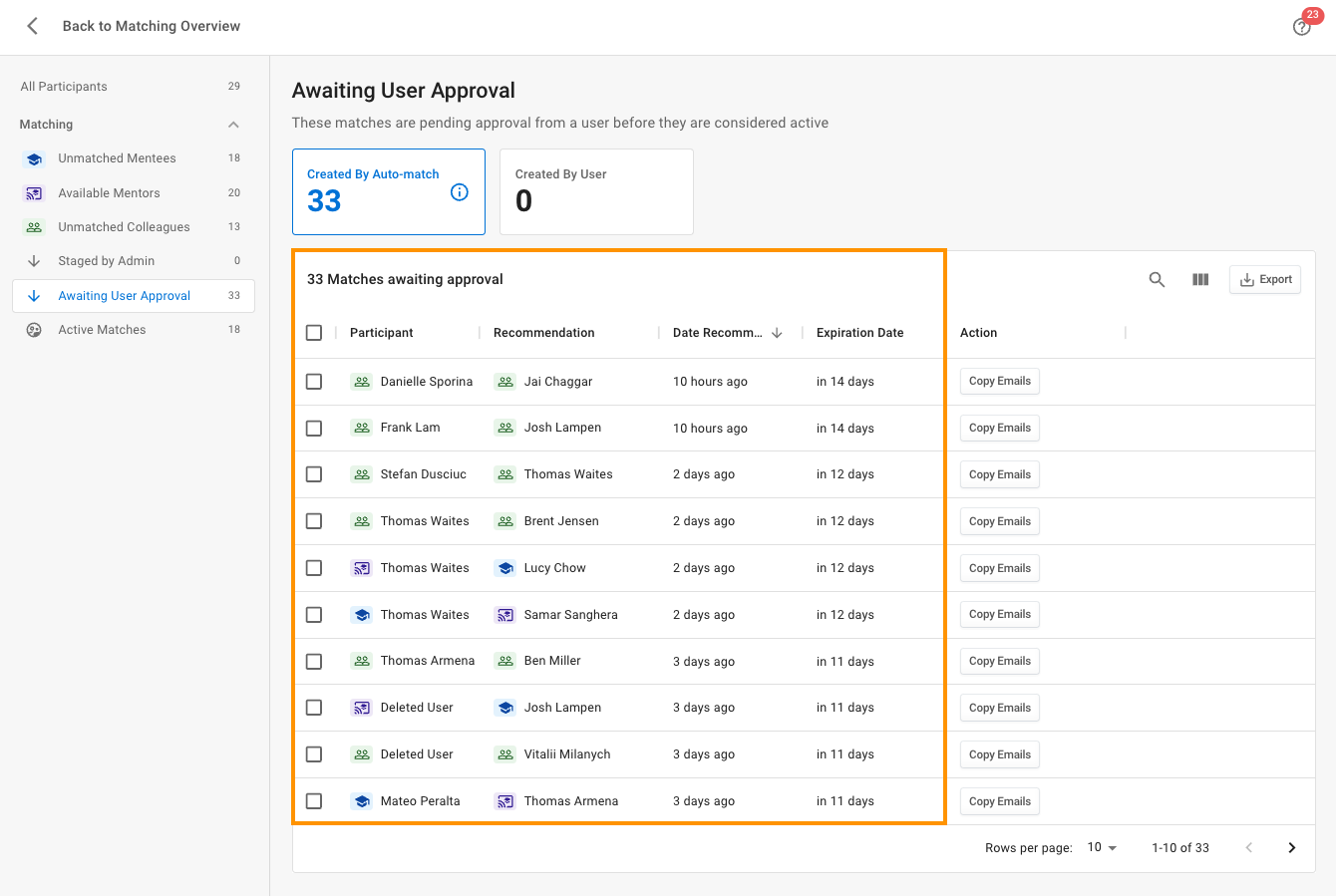
Task: Click the mentor icon beside recommendation Thomas Armena
Action: tap(505, 801)
